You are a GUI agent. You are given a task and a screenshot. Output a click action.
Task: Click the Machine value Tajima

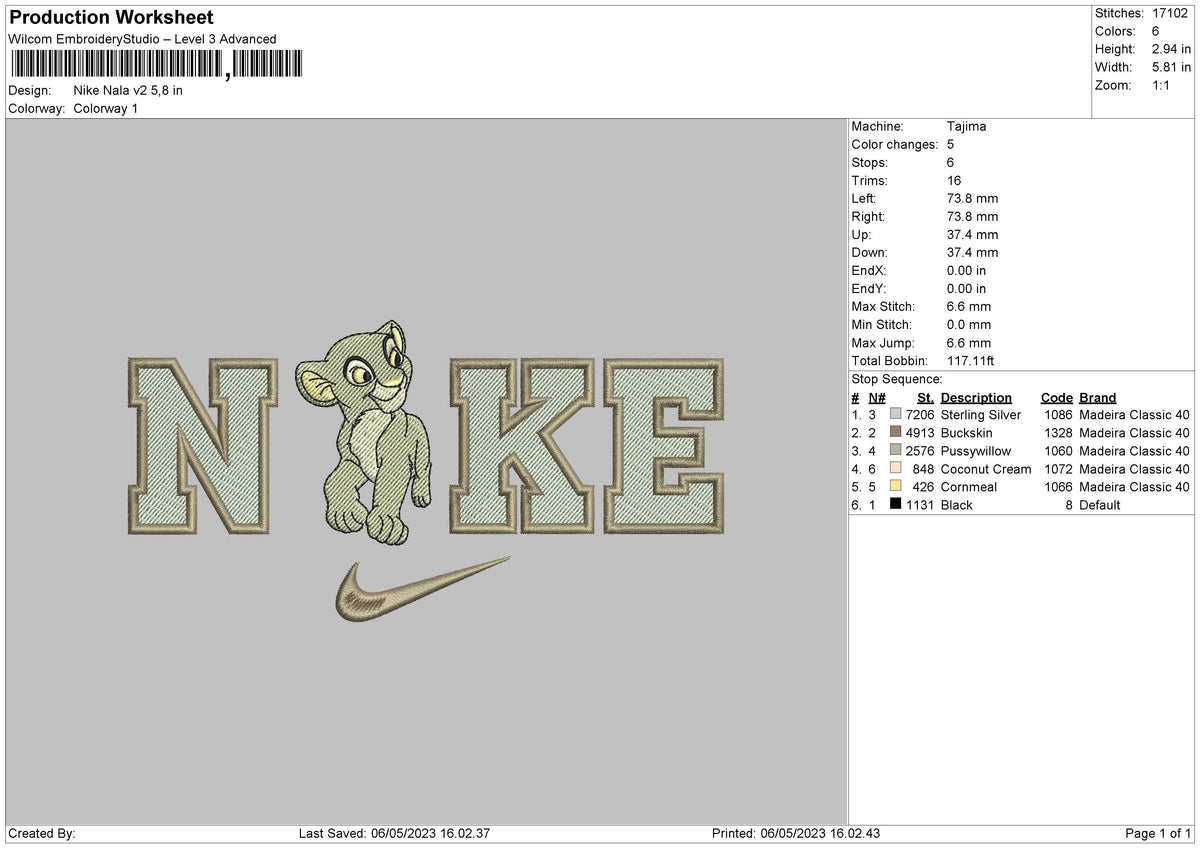967,127
